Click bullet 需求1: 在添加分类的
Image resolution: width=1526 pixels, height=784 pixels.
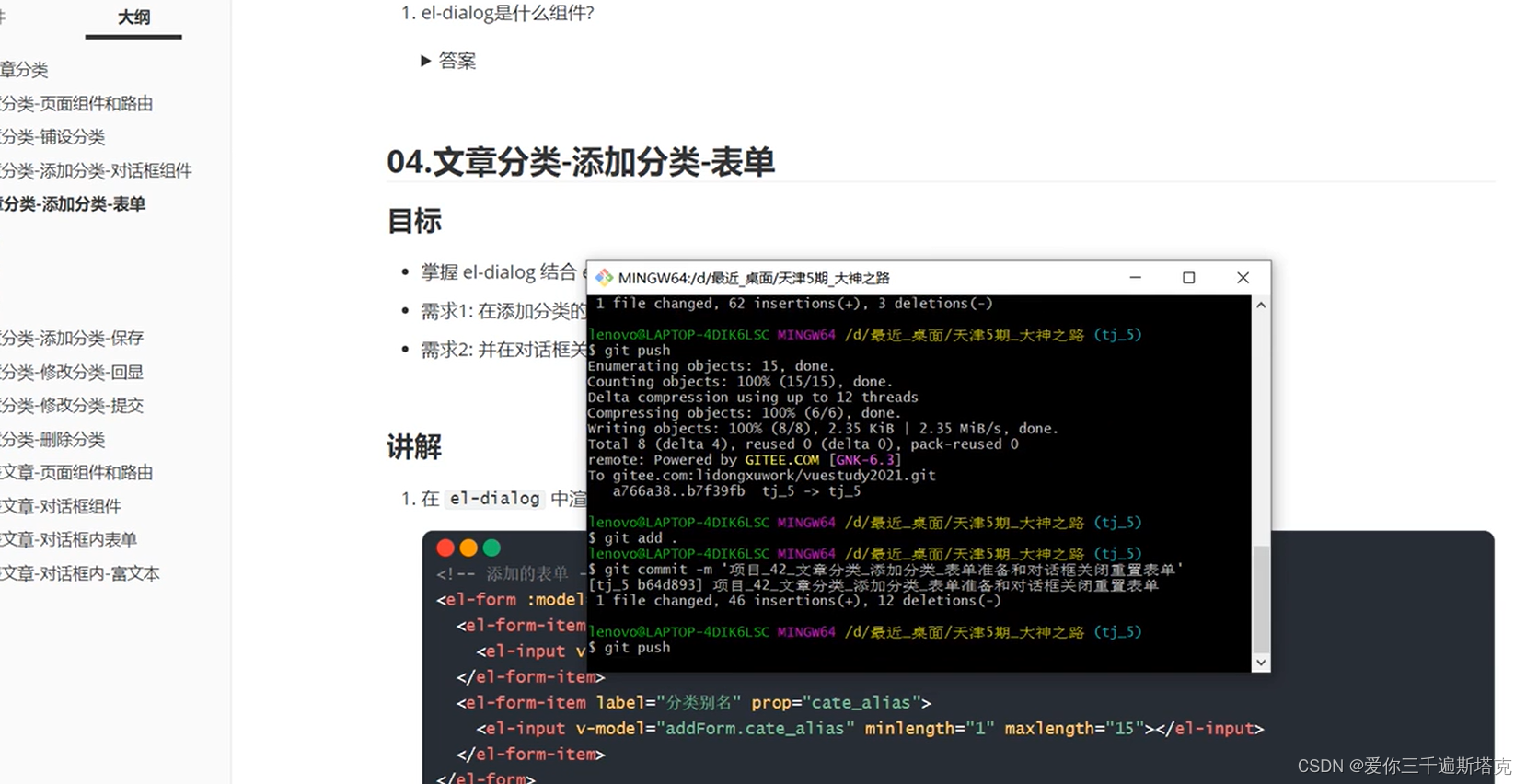(503, 311)
